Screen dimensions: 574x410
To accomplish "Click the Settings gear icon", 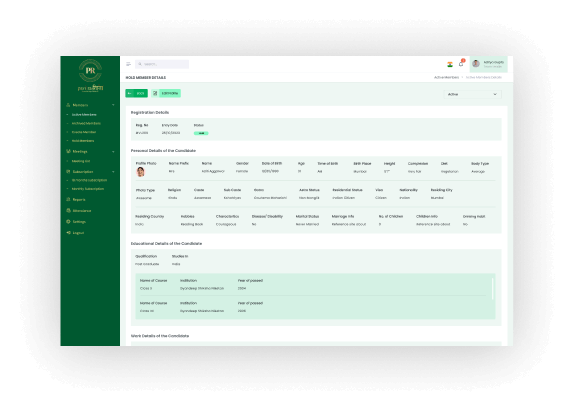I will [x=68, y=221].
